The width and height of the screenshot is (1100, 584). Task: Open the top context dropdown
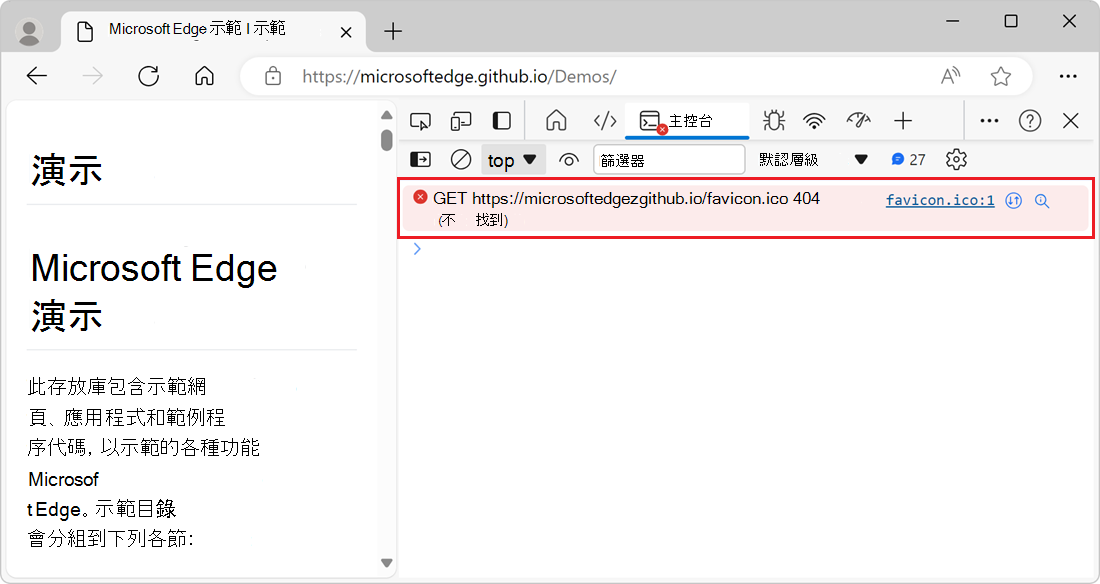[513, 160]
